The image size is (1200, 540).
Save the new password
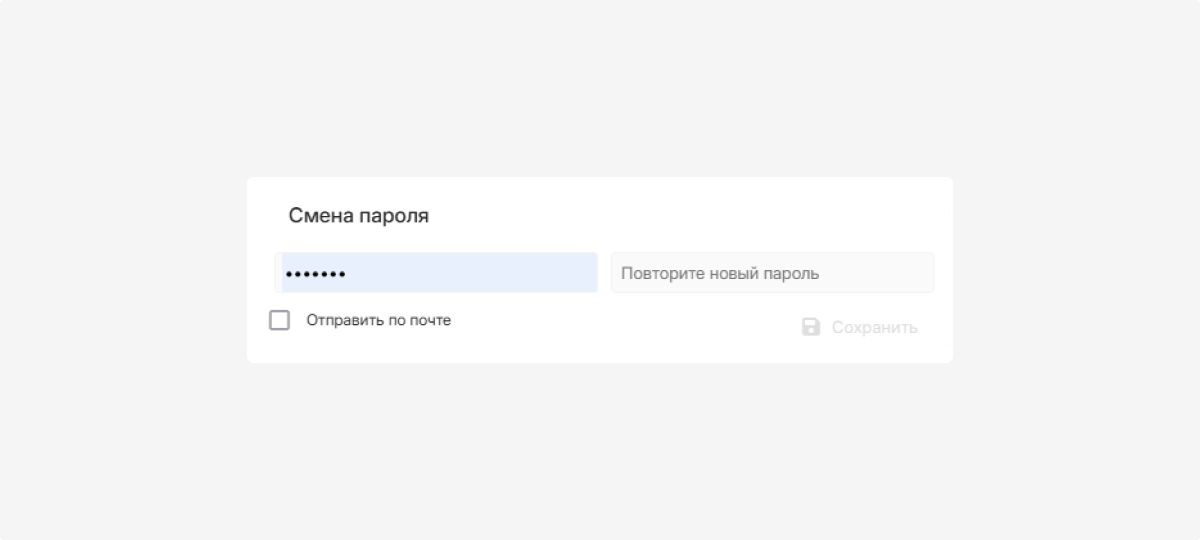pos(860,327)
